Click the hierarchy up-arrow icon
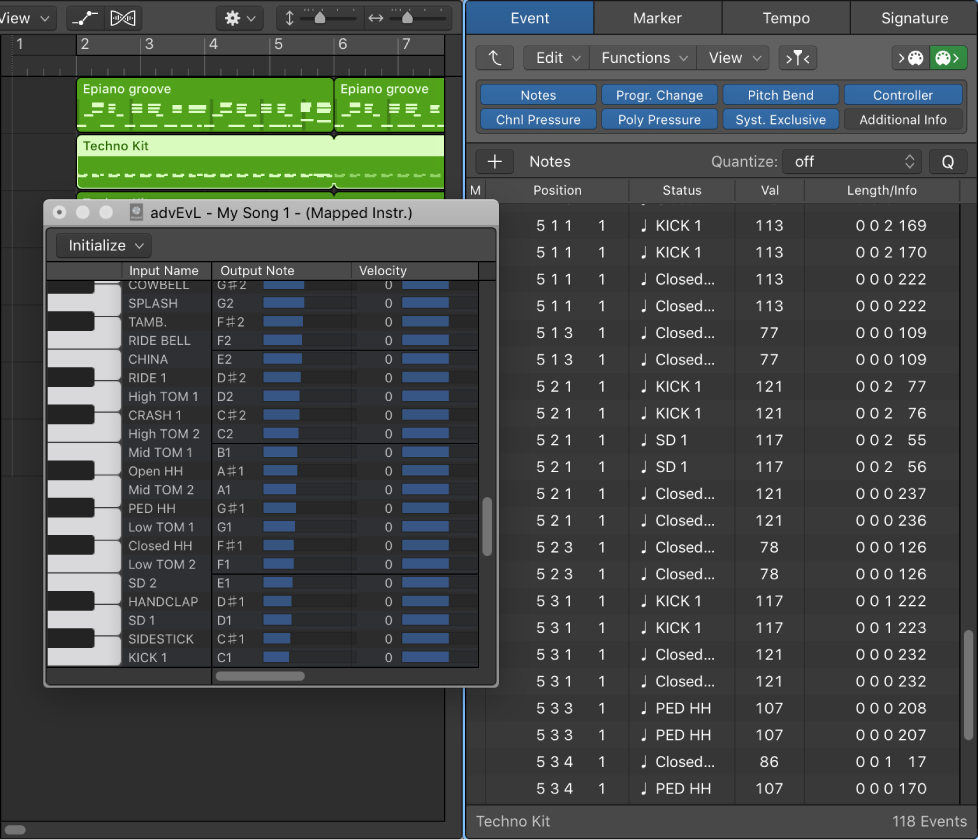Screen dimensions: 978x840 click(x=496, y=58)
